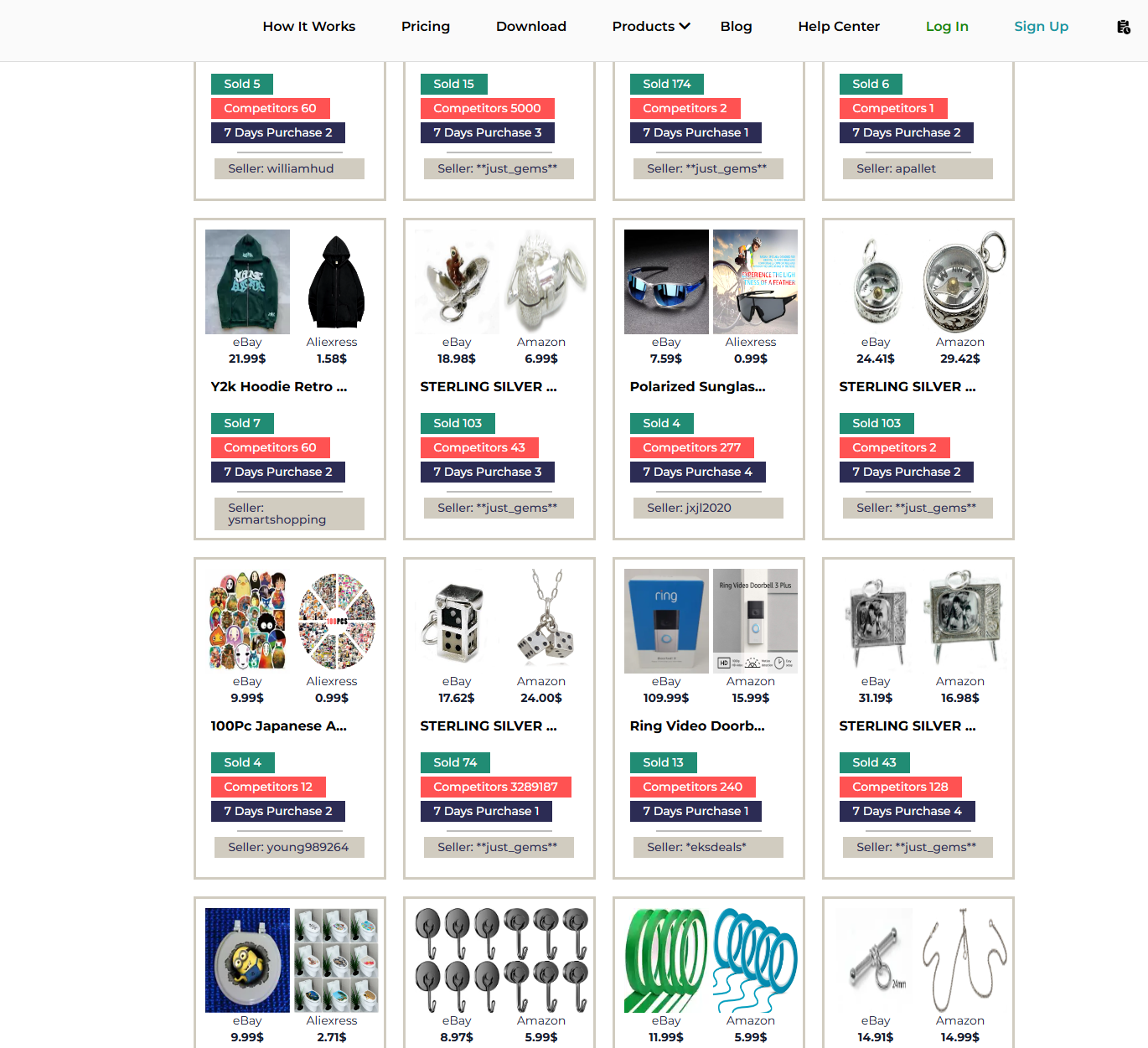Click the Log In link
This screenshot has width=1148, height=1048.
pos(947,26)
